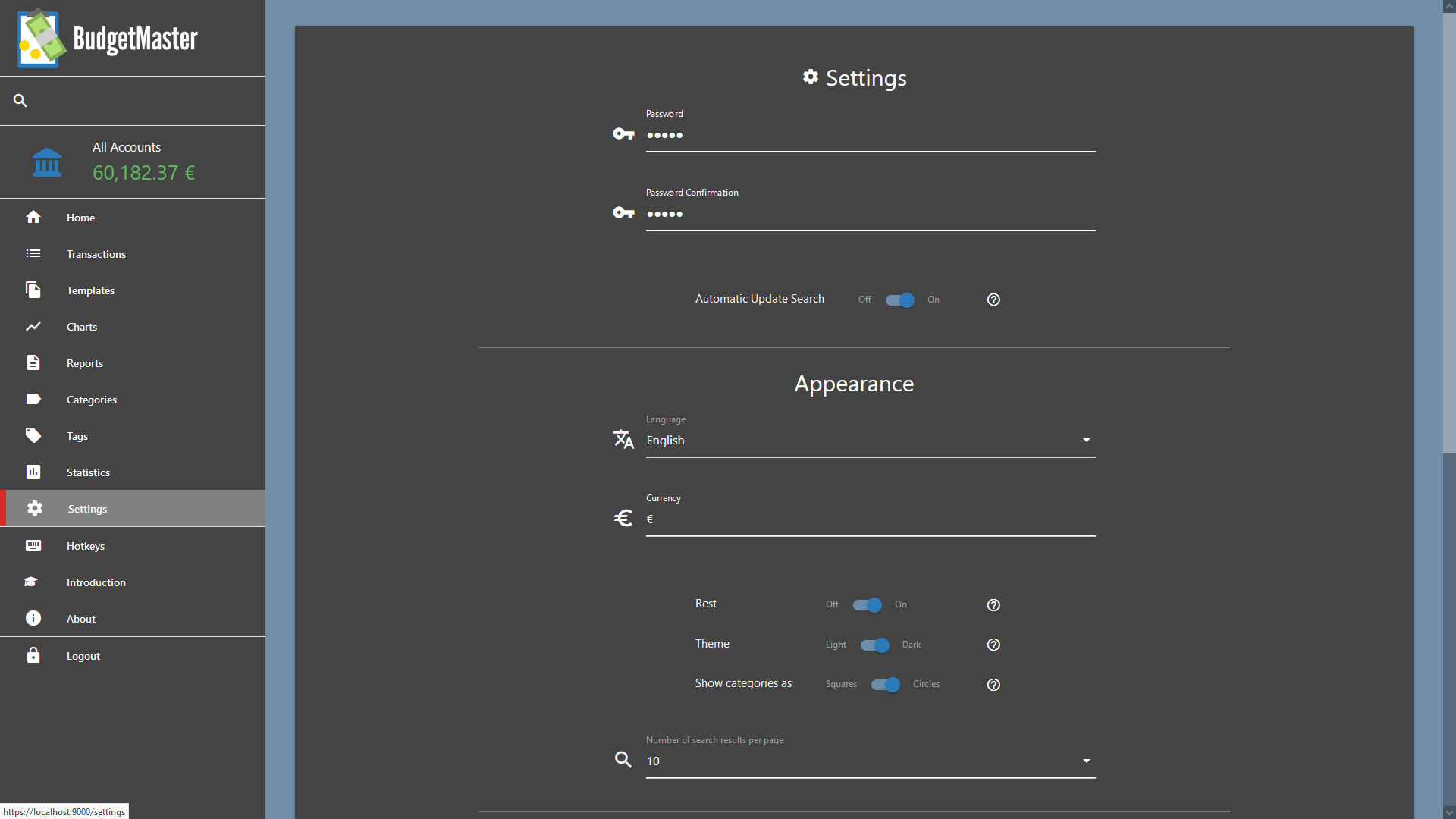
Task: Click the key icon beside Password Confirmation
Action: coord(623,213)
